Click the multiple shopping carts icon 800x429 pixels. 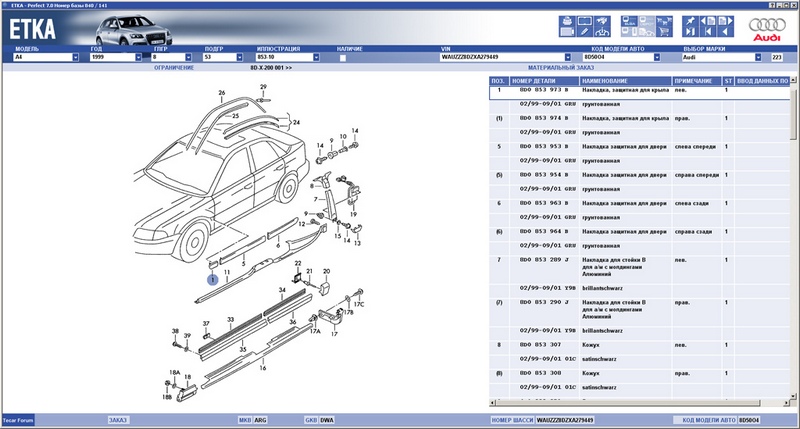664,21
